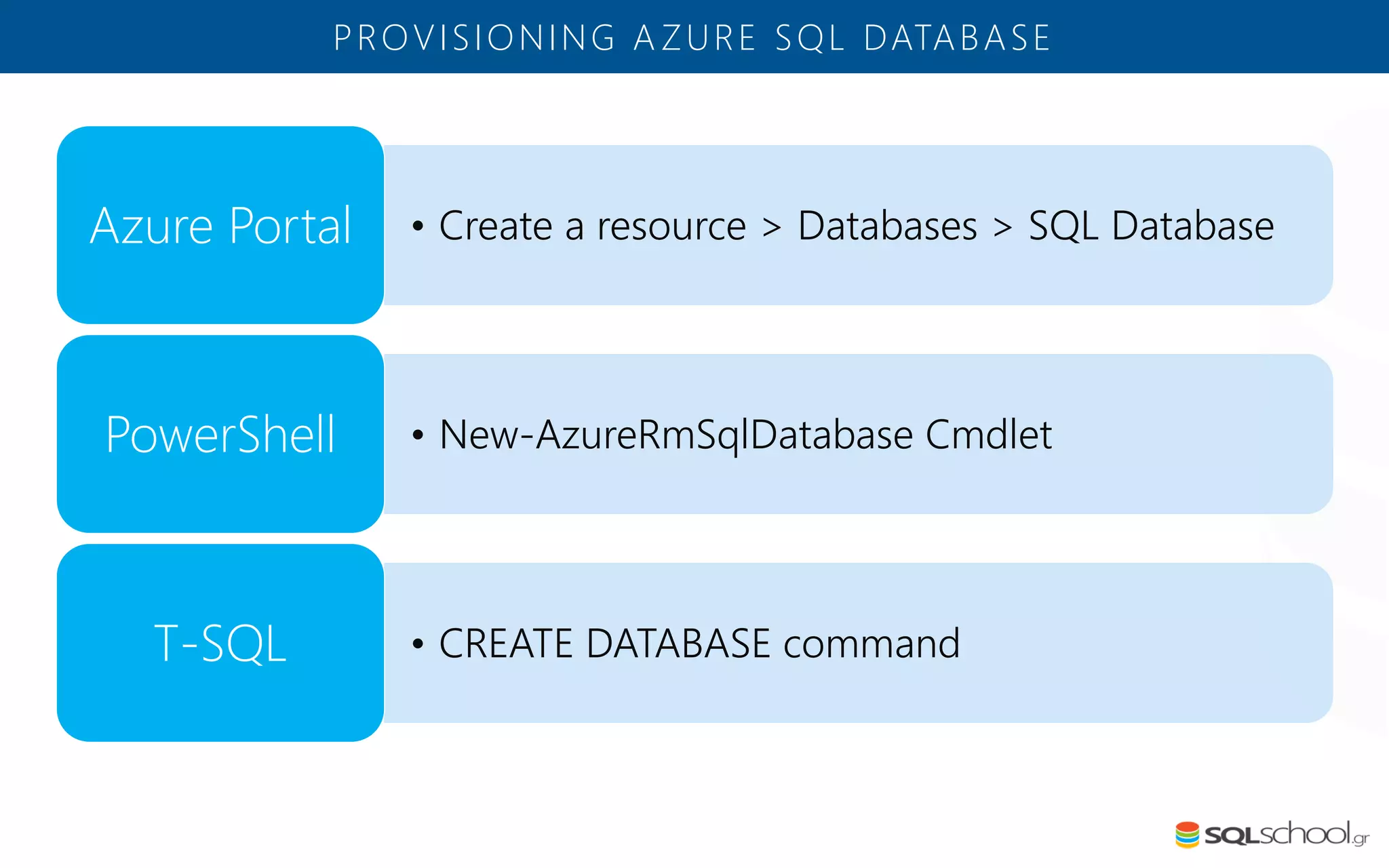Click the bullet before Create a resource
1389x868 pixels.
(x=418, y=226)
